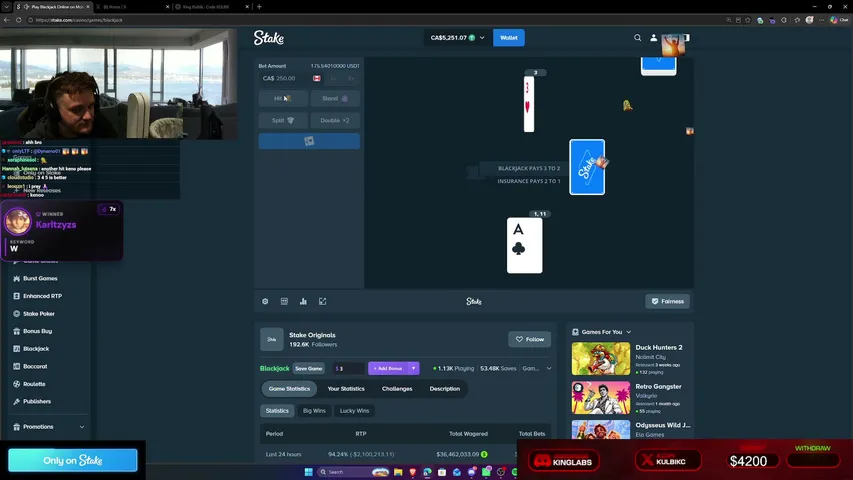Select the Statistics sub-tab
The width and height of the screenshot is (853, 480).
click(x=277, y=411)
